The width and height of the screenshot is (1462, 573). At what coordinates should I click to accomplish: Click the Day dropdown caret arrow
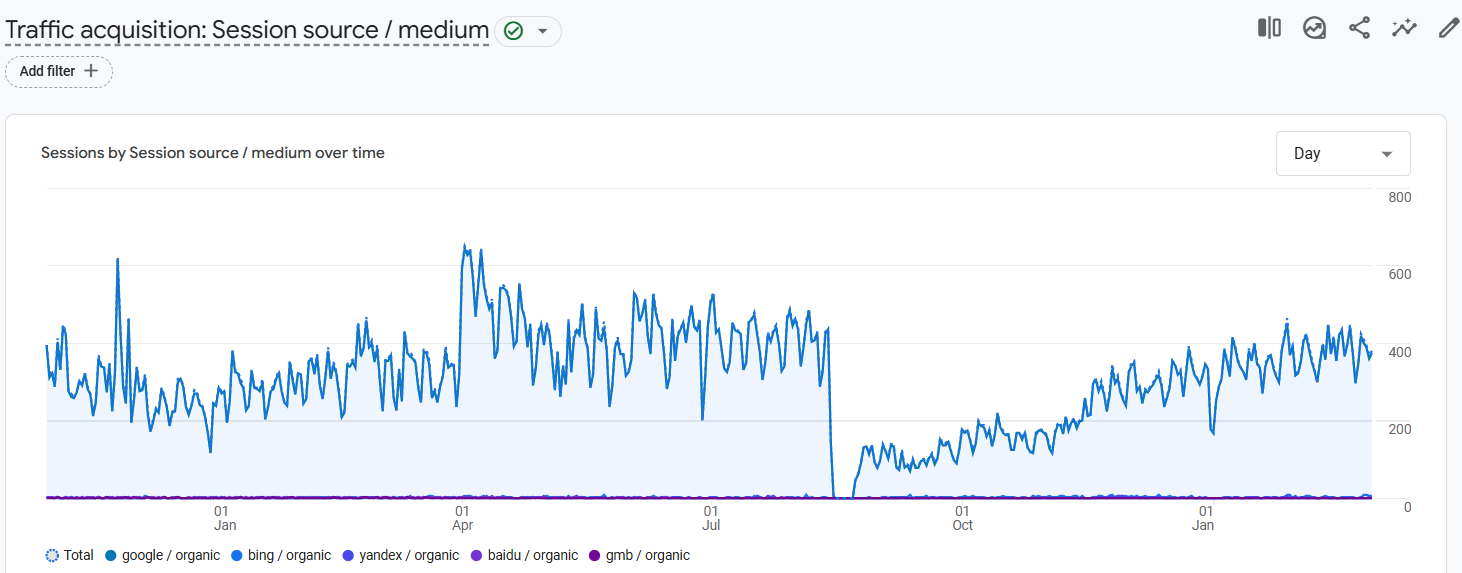[x=1387, y=154]
